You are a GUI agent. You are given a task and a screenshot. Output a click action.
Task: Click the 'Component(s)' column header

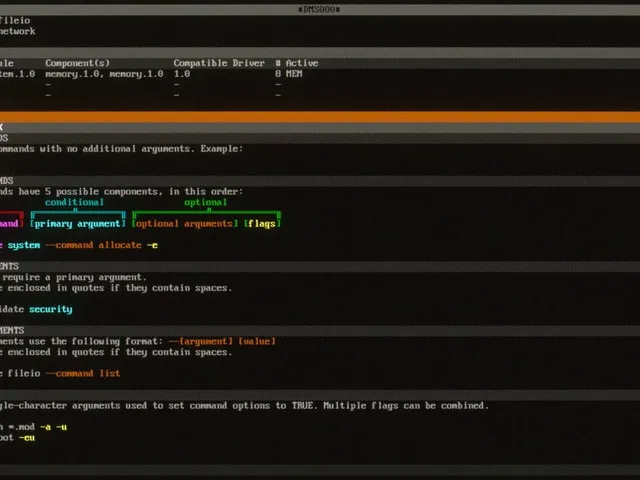[x=78, y=63]
